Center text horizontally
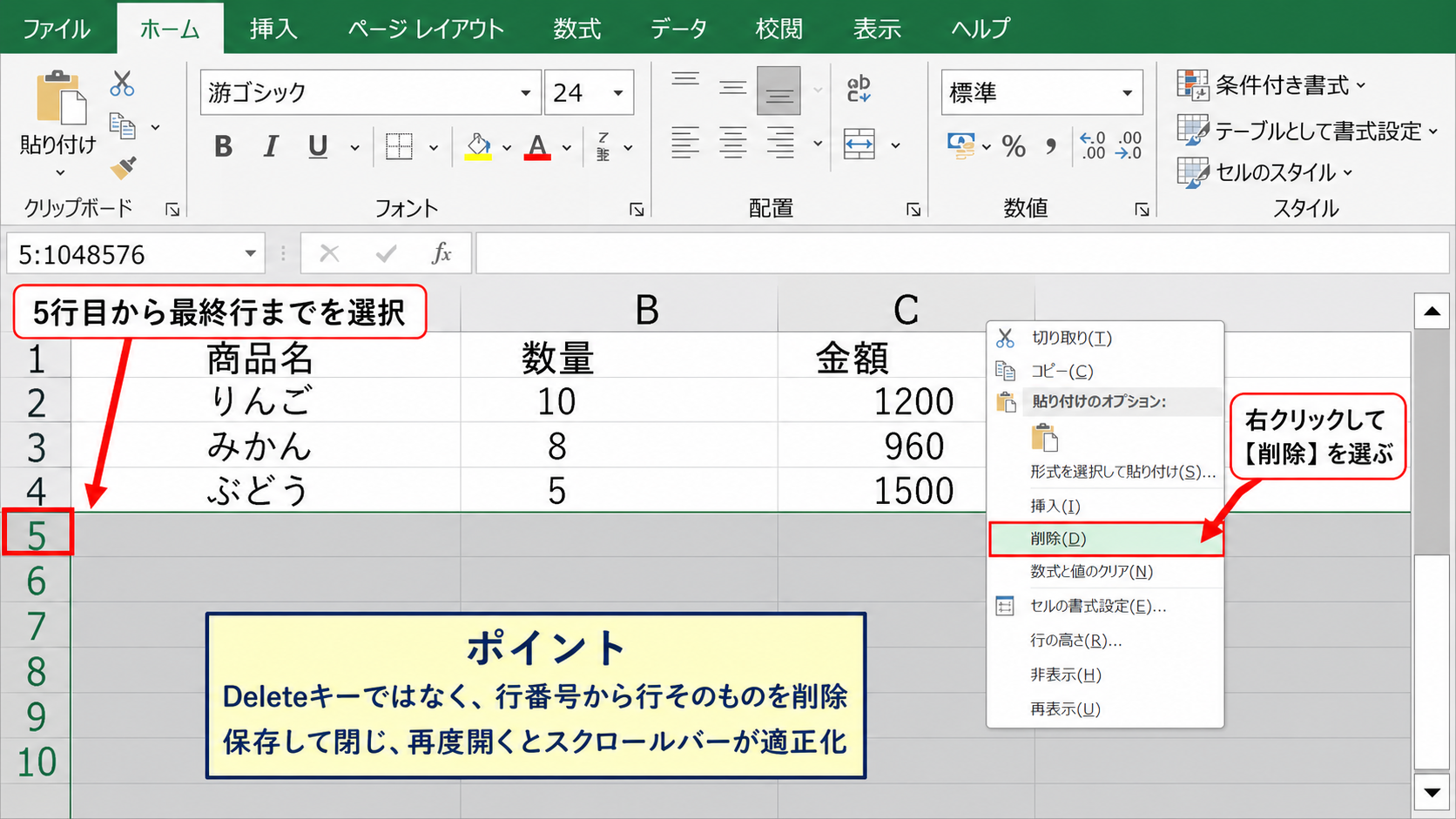Image resolution: width=1456 pixels, height=819 pixels. [x=732, y=144]
